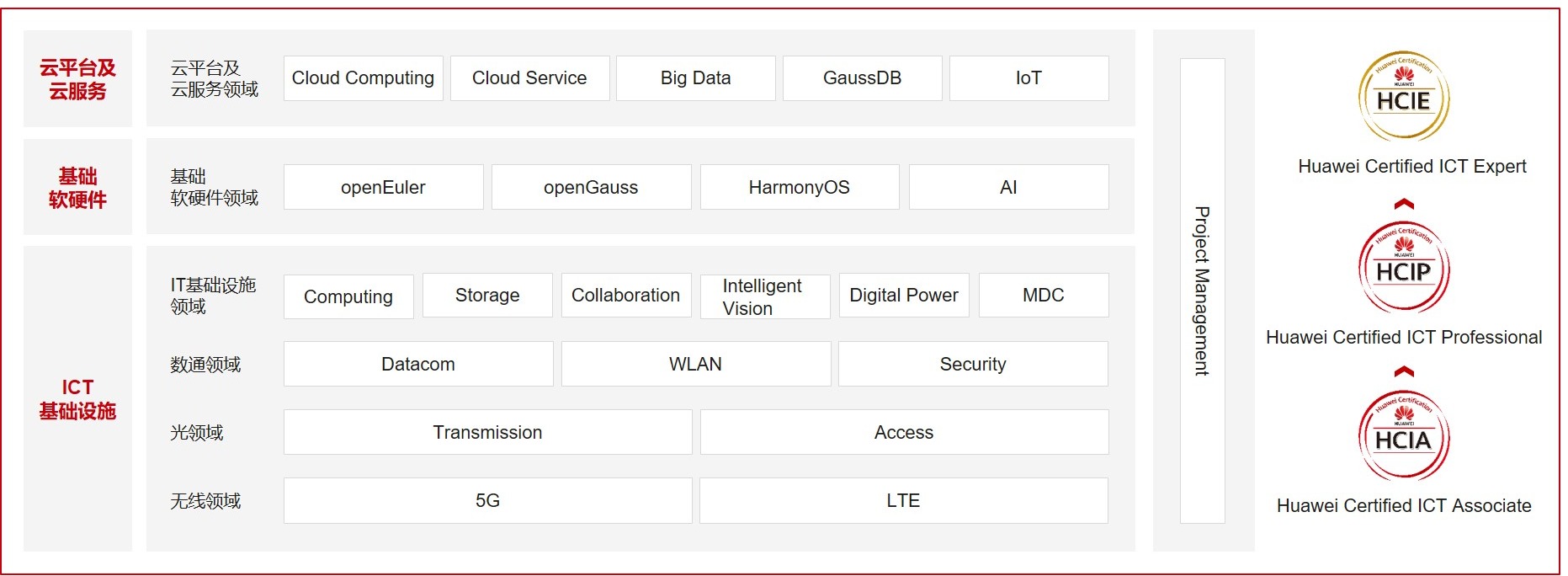Open the openEuler certification box
Viewport: 1568px width, 576px height.
(x=384, y=187)
